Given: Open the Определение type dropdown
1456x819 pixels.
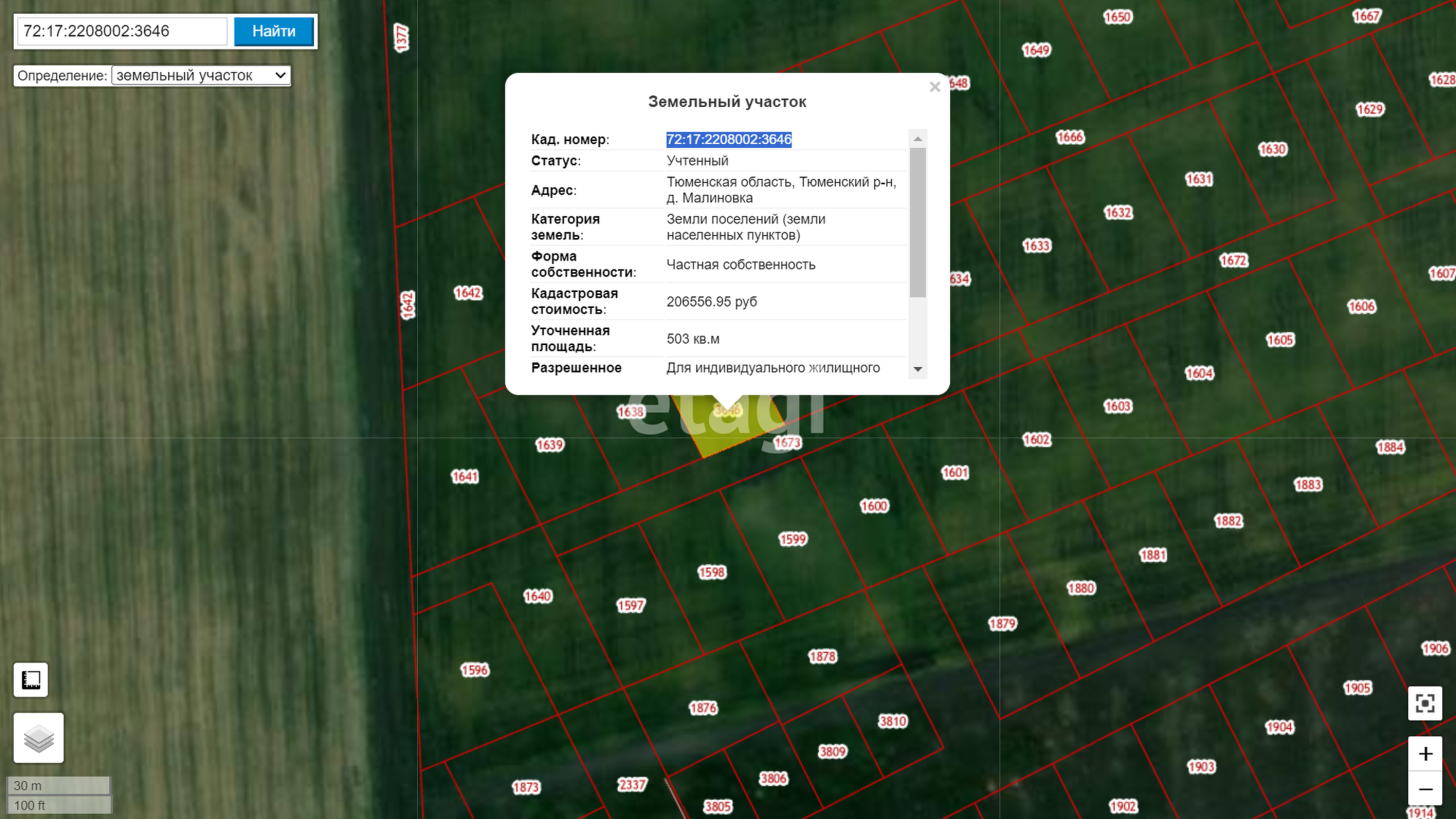Looking at the screenshot, I should click(201, 76).
